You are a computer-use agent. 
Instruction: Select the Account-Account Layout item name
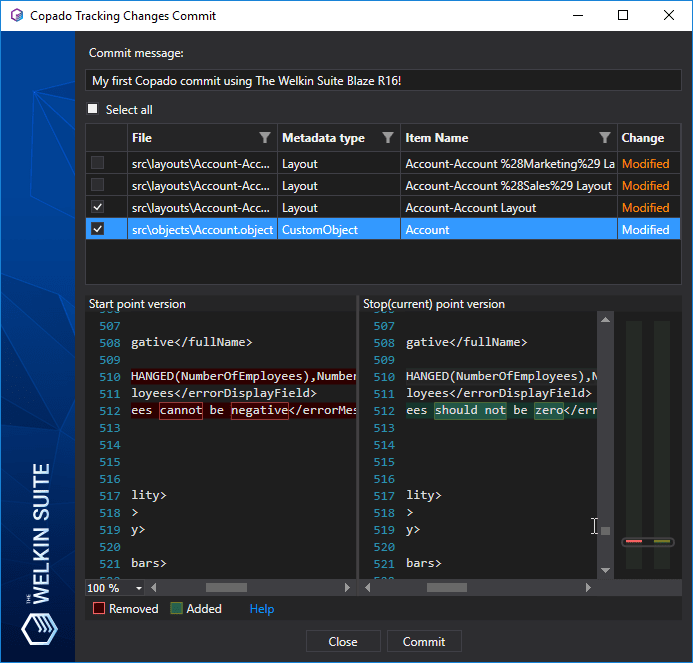coord(509,207)
